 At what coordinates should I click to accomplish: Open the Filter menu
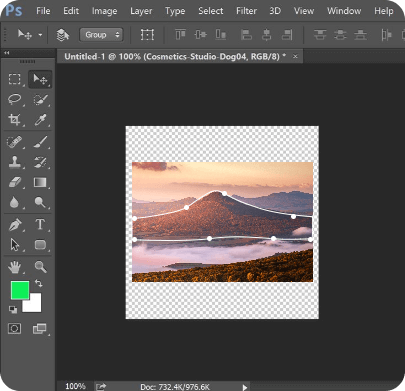tap(246, 11)
